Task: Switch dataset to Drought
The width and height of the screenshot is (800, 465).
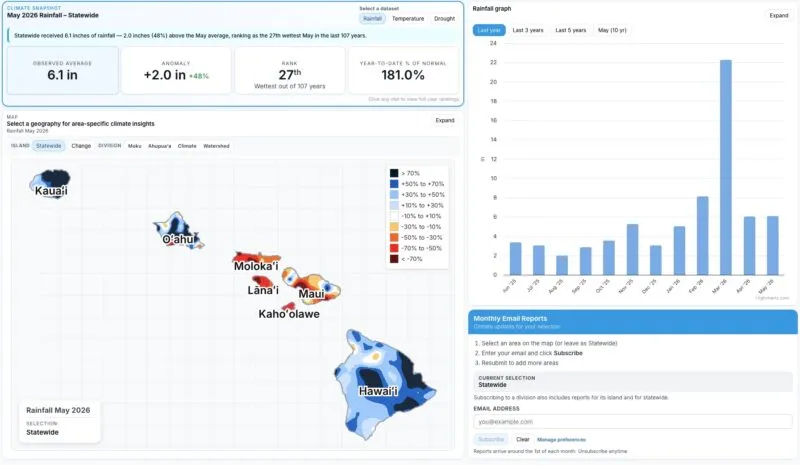Action: (x=444, y=18)
